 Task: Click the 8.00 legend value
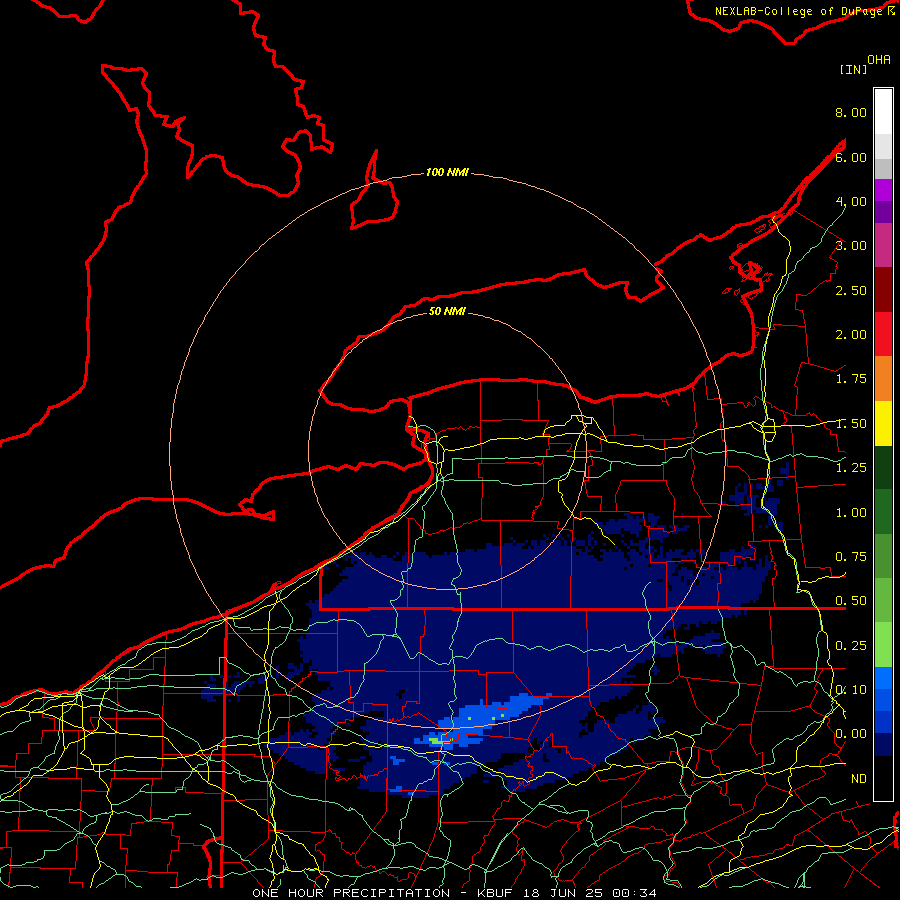pyautogui.click(x=851, y=112)
